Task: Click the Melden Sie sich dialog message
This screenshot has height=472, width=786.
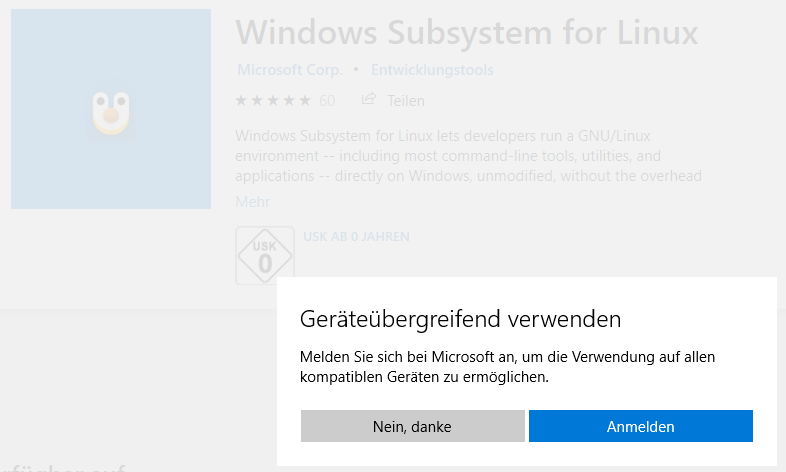Action: (507, 367)
